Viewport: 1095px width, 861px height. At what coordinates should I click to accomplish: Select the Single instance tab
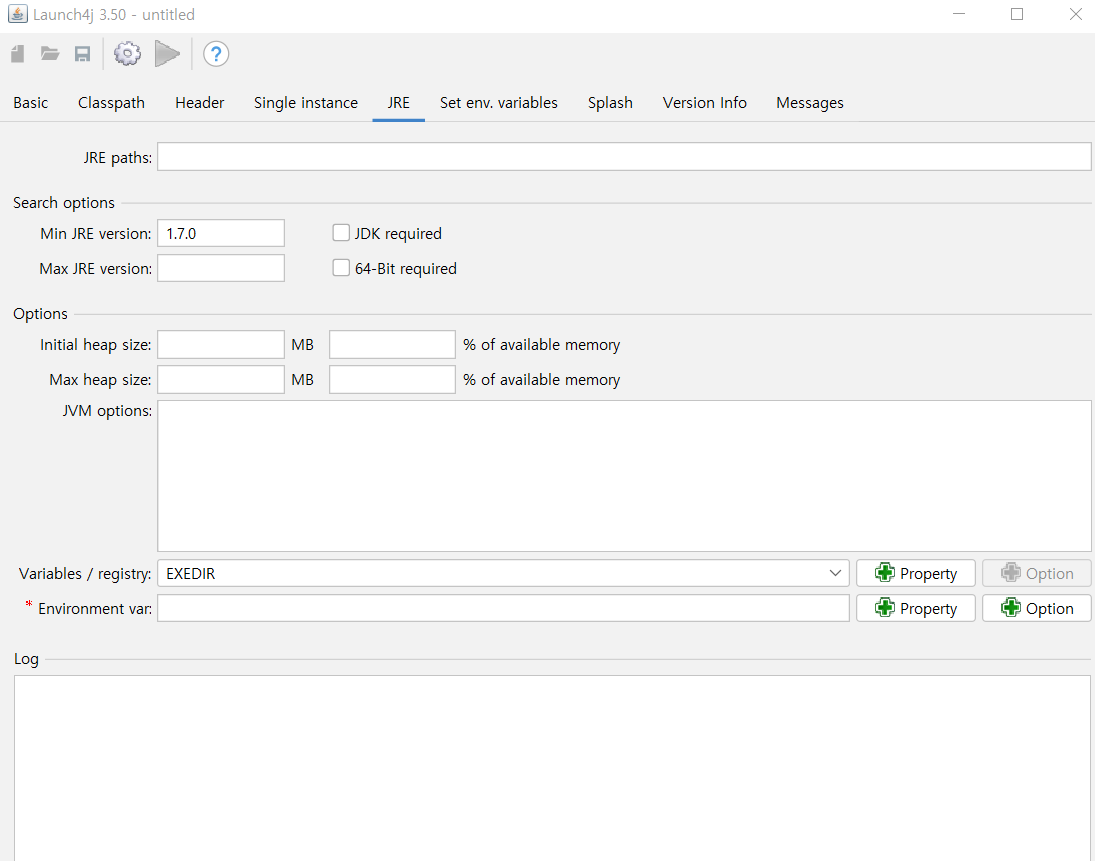(306, 103)
